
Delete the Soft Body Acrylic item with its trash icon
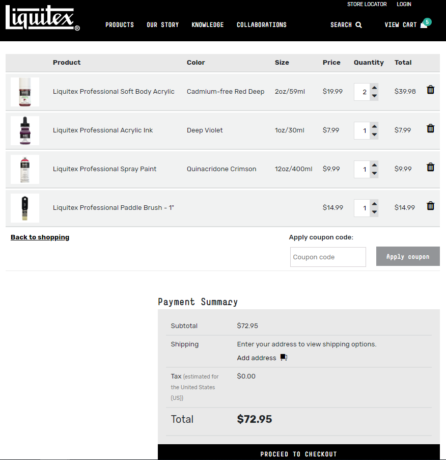pyautogui.click(x=430, y=90)
